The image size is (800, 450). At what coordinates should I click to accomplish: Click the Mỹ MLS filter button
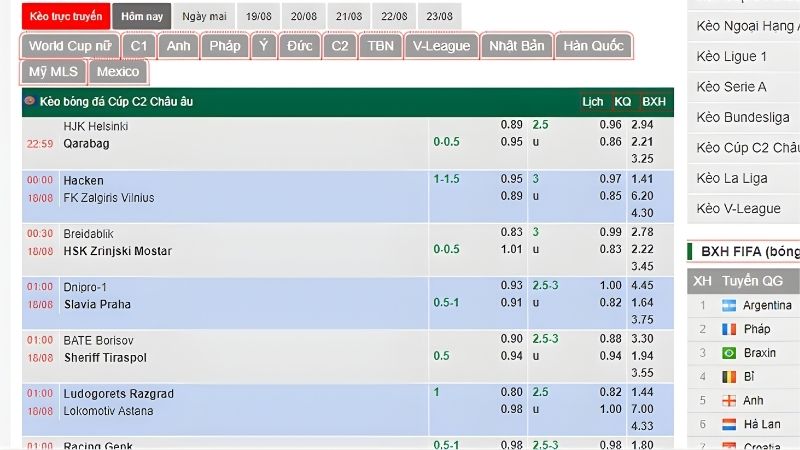[54, 72]
